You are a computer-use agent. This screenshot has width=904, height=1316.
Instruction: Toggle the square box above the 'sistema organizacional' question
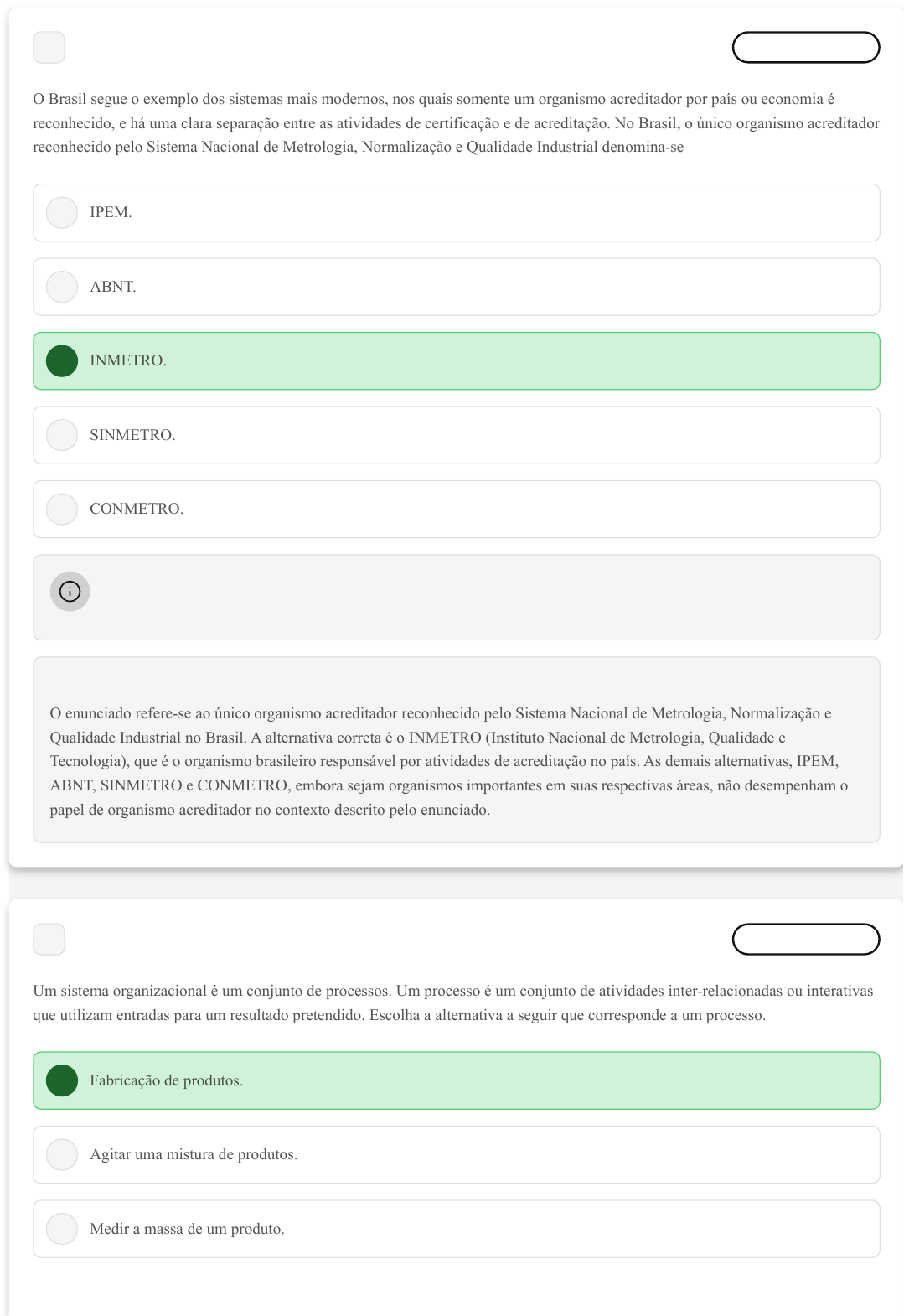tap(49, 940)
